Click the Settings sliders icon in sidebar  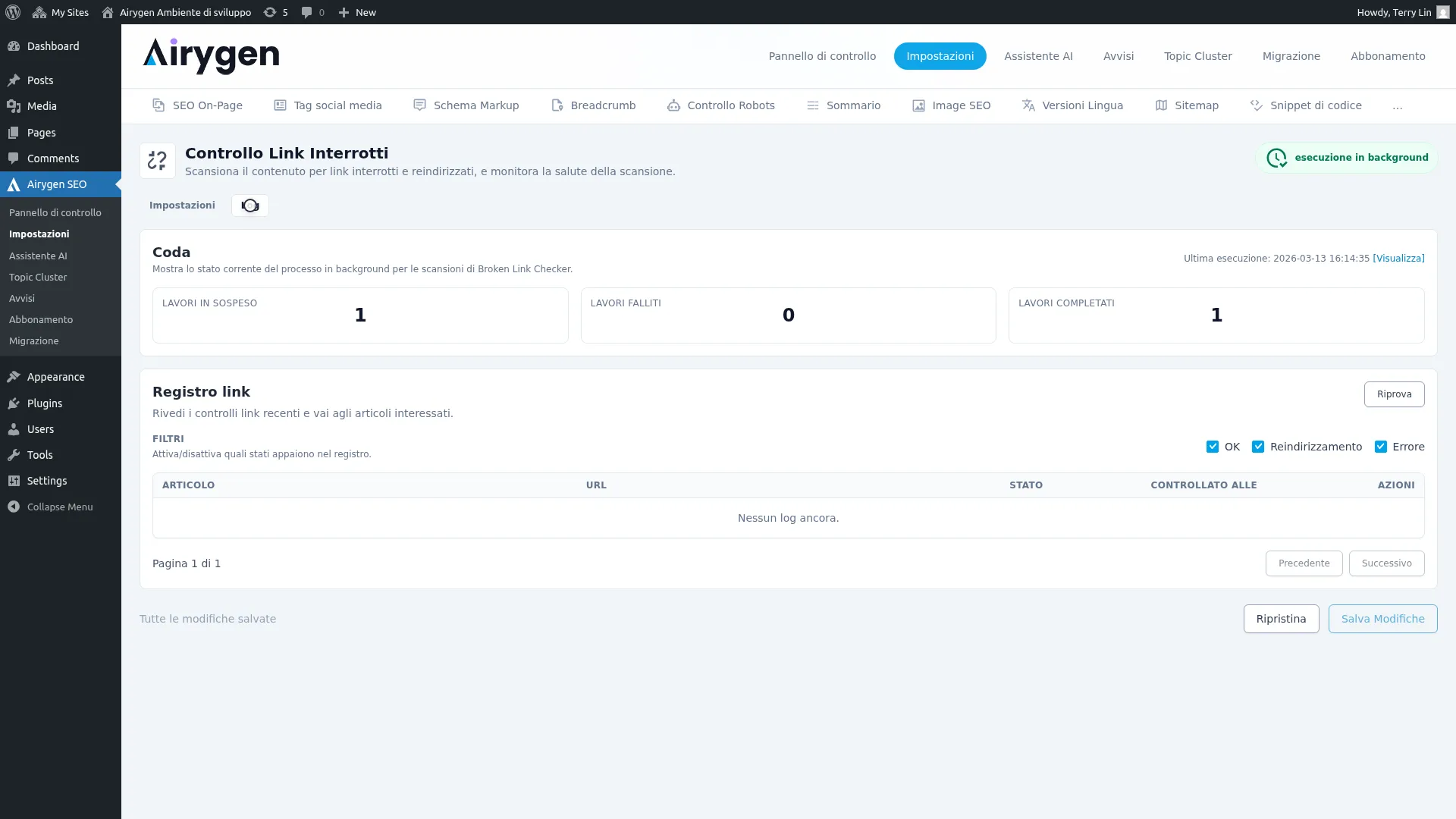[x=14, y=481]
